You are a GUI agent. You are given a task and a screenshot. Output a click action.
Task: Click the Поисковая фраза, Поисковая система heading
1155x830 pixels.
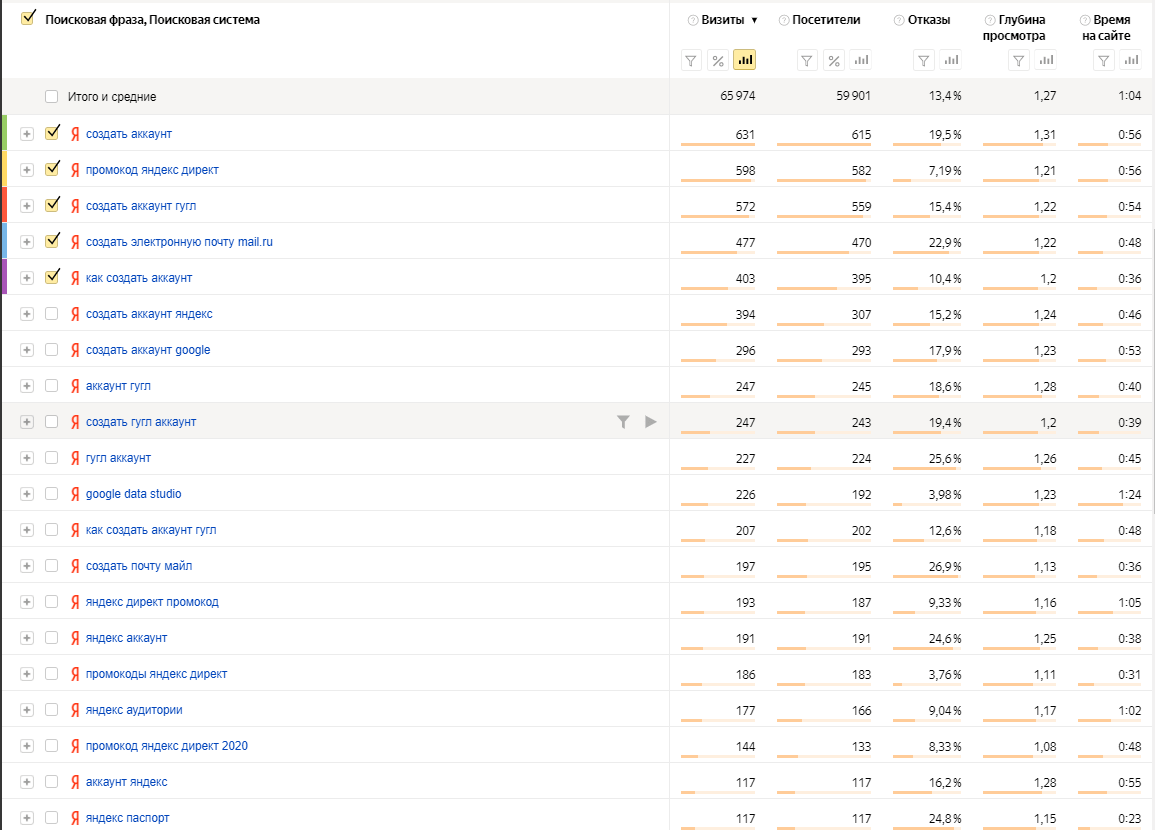click(152, 20)
